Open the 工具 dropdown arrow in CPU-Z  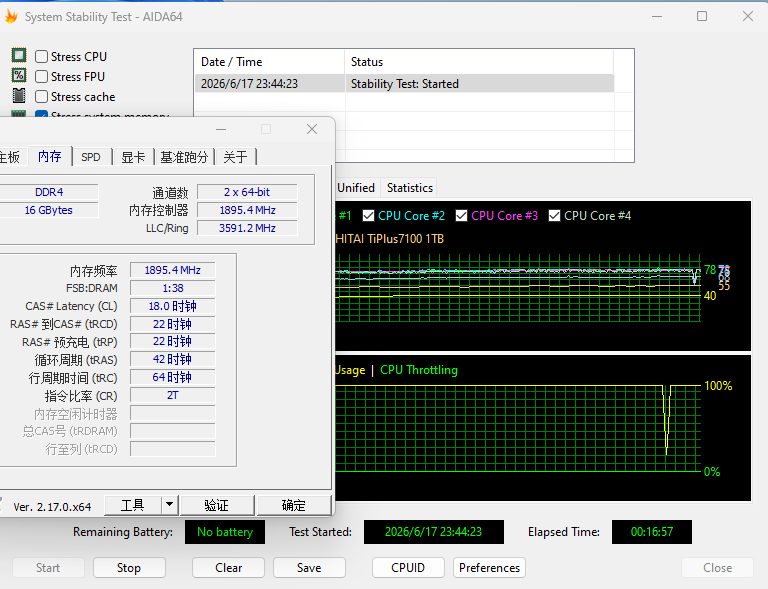169,505
